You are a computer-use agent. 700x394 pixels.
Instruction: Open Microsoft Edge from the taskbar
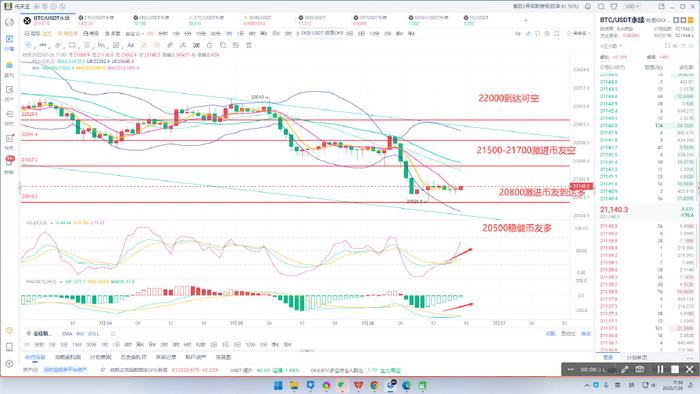point(406,385)
